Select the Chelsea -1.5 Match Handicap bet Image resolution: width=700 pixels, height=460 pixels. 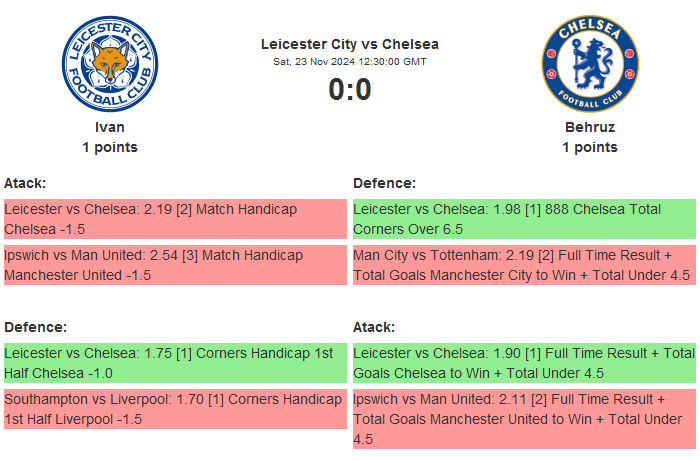174,219
